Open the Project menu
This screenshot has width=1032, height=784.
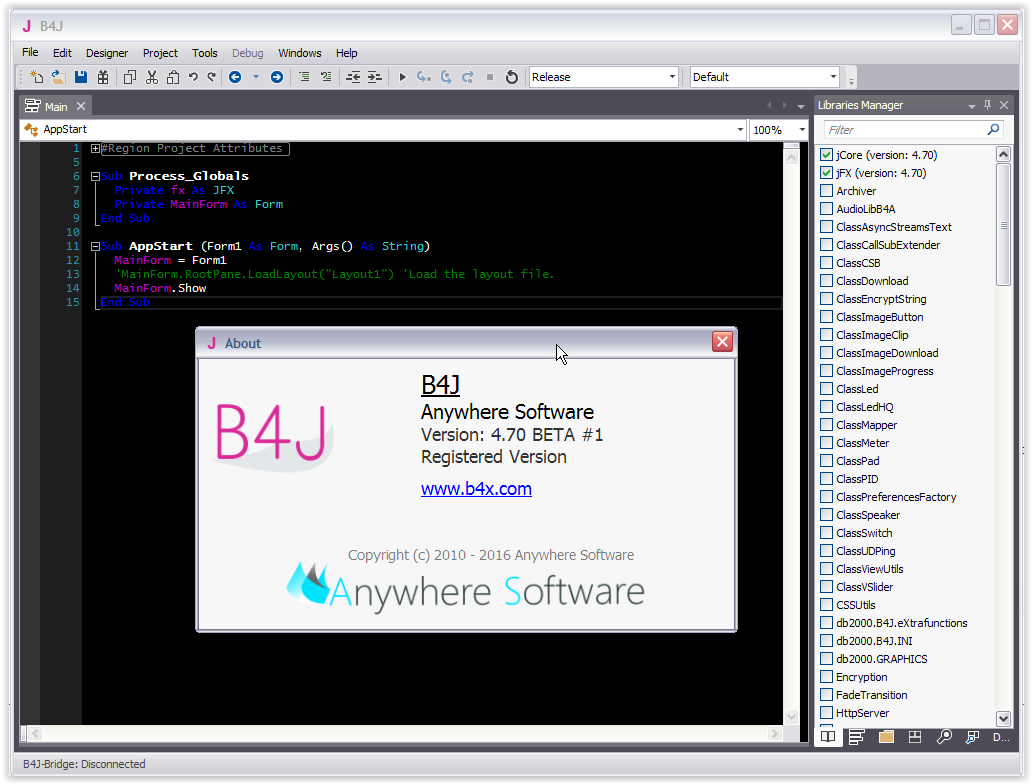pyautogui.click(x=160, y=53)
